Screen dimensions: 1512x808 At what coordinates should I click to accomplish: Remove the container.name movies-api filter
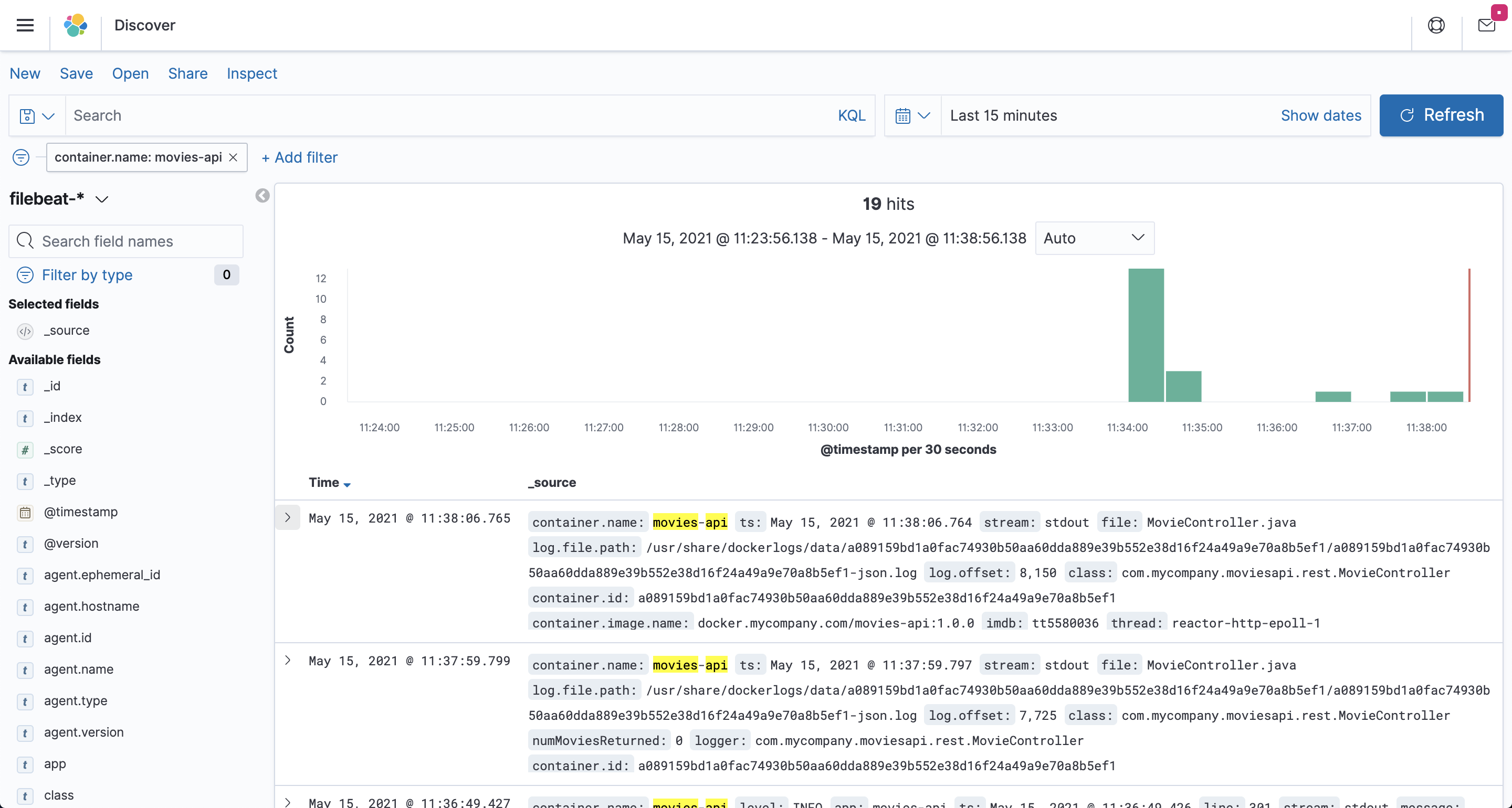coord(233,157)
